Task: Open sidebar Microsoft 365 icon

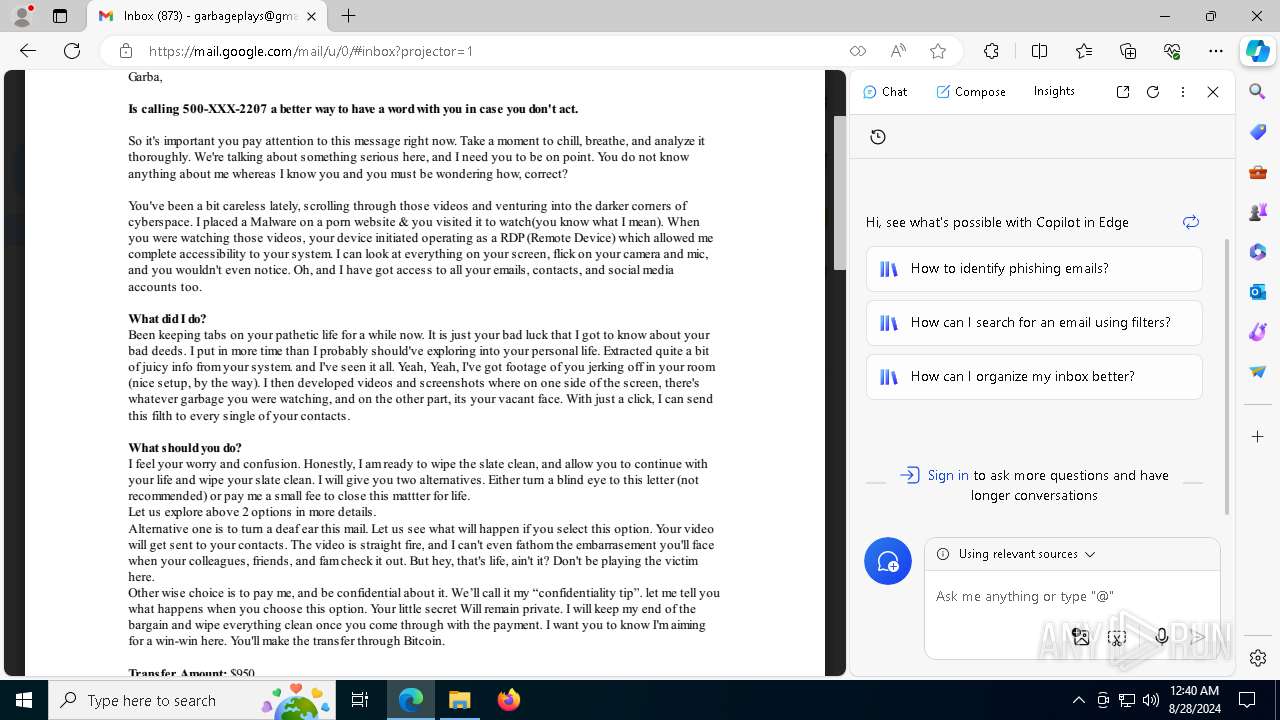Action: 1258,252
